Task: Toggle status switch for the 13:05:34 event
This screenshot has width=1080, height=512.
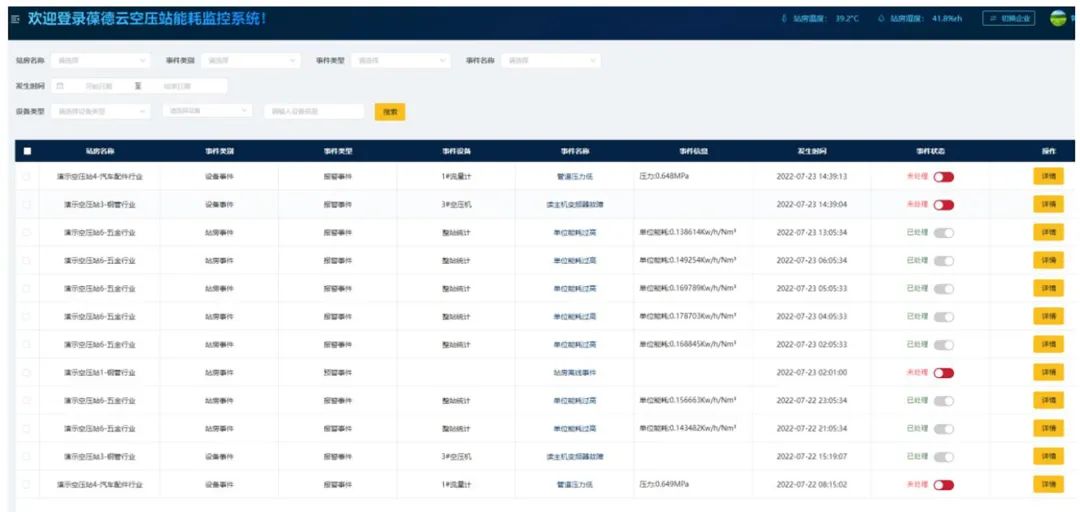Action: 943,232
